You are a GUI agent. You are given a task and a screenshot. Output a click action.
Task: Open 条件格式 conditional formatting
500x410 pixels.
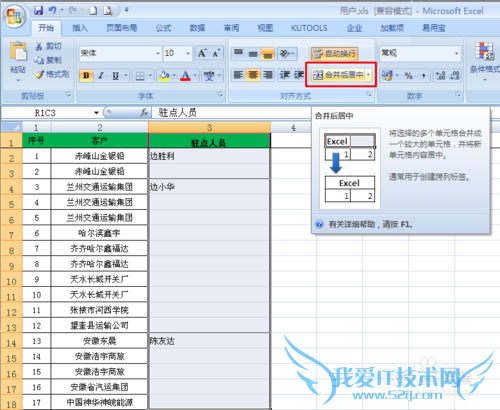[x=485, y=61]
